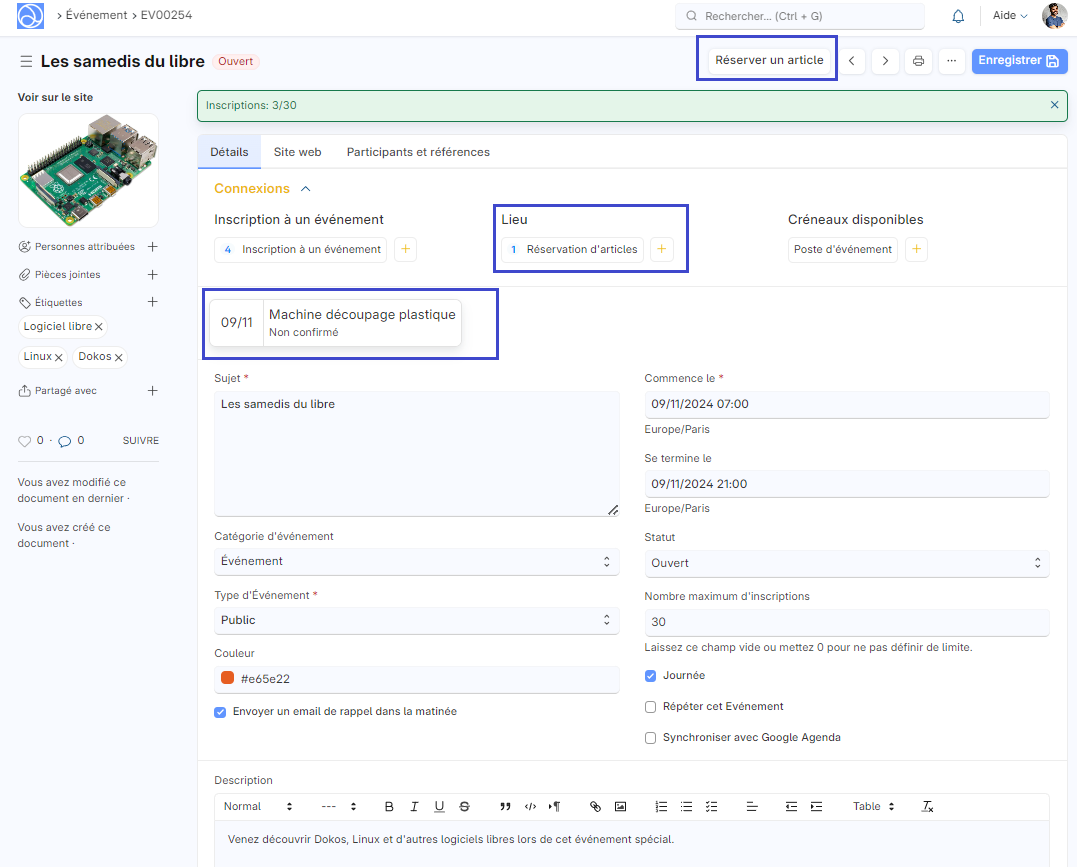Enable Synchroniser avec Google Agenda
Viewport: 1077px width, 867px height.
pos(652,738)
